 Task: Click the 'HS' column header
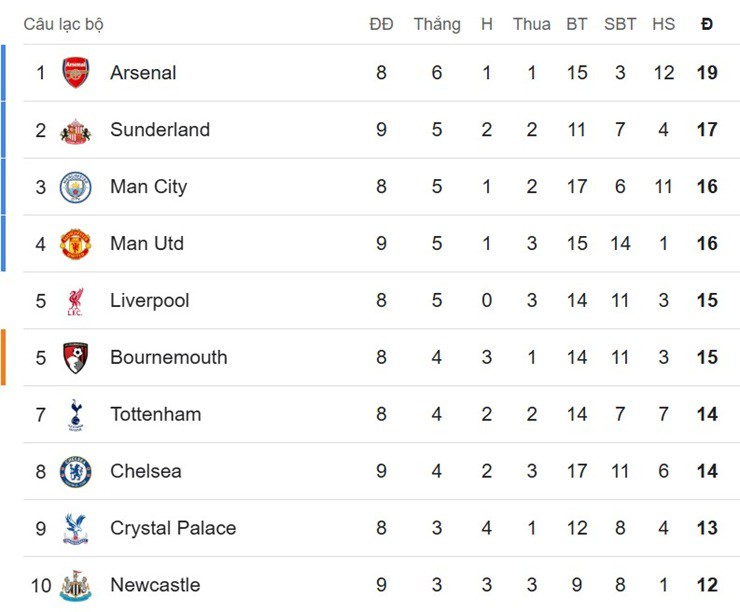coord(663,24)
